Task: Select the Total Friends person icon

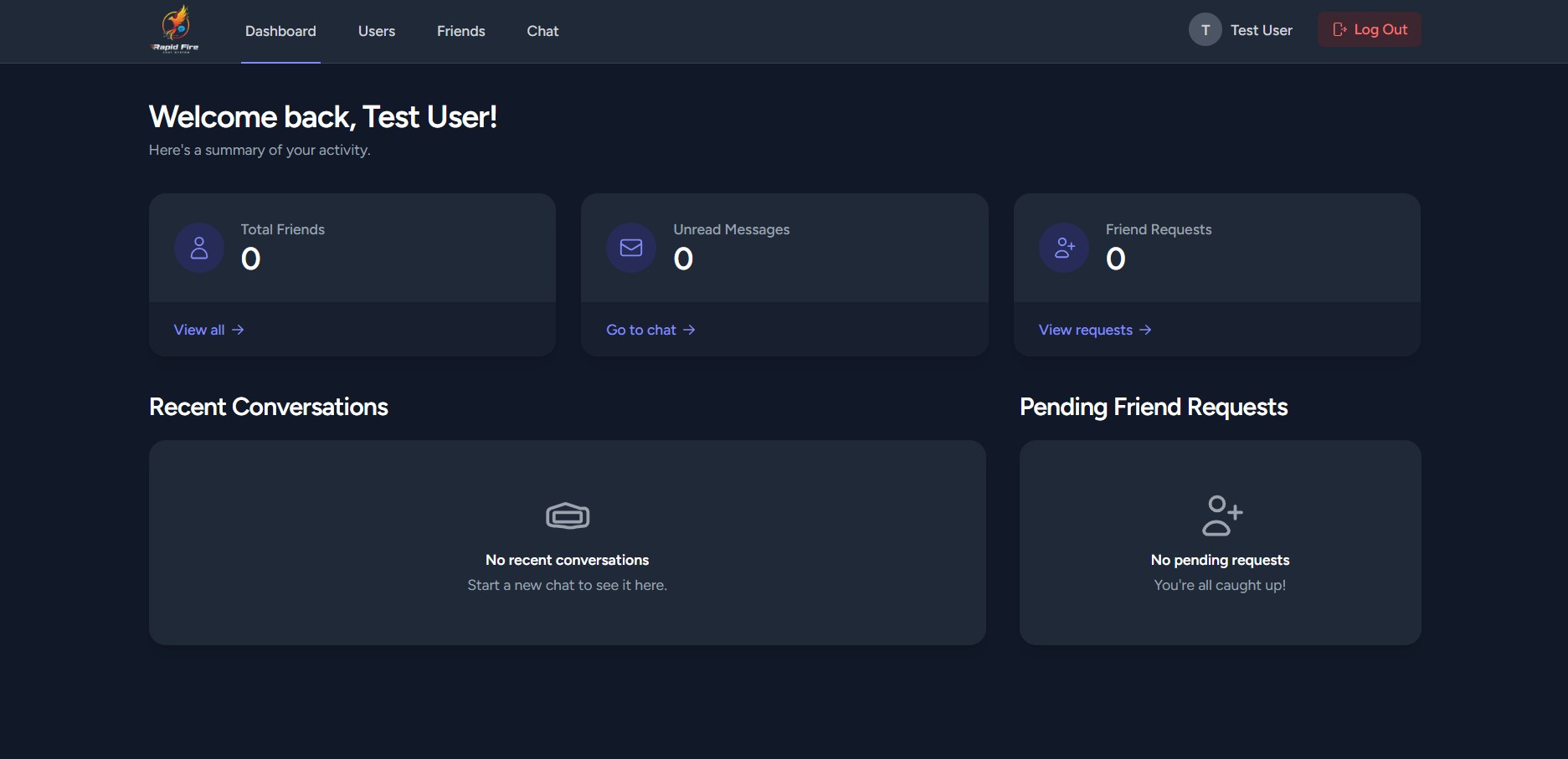Action: pos(199,248)
